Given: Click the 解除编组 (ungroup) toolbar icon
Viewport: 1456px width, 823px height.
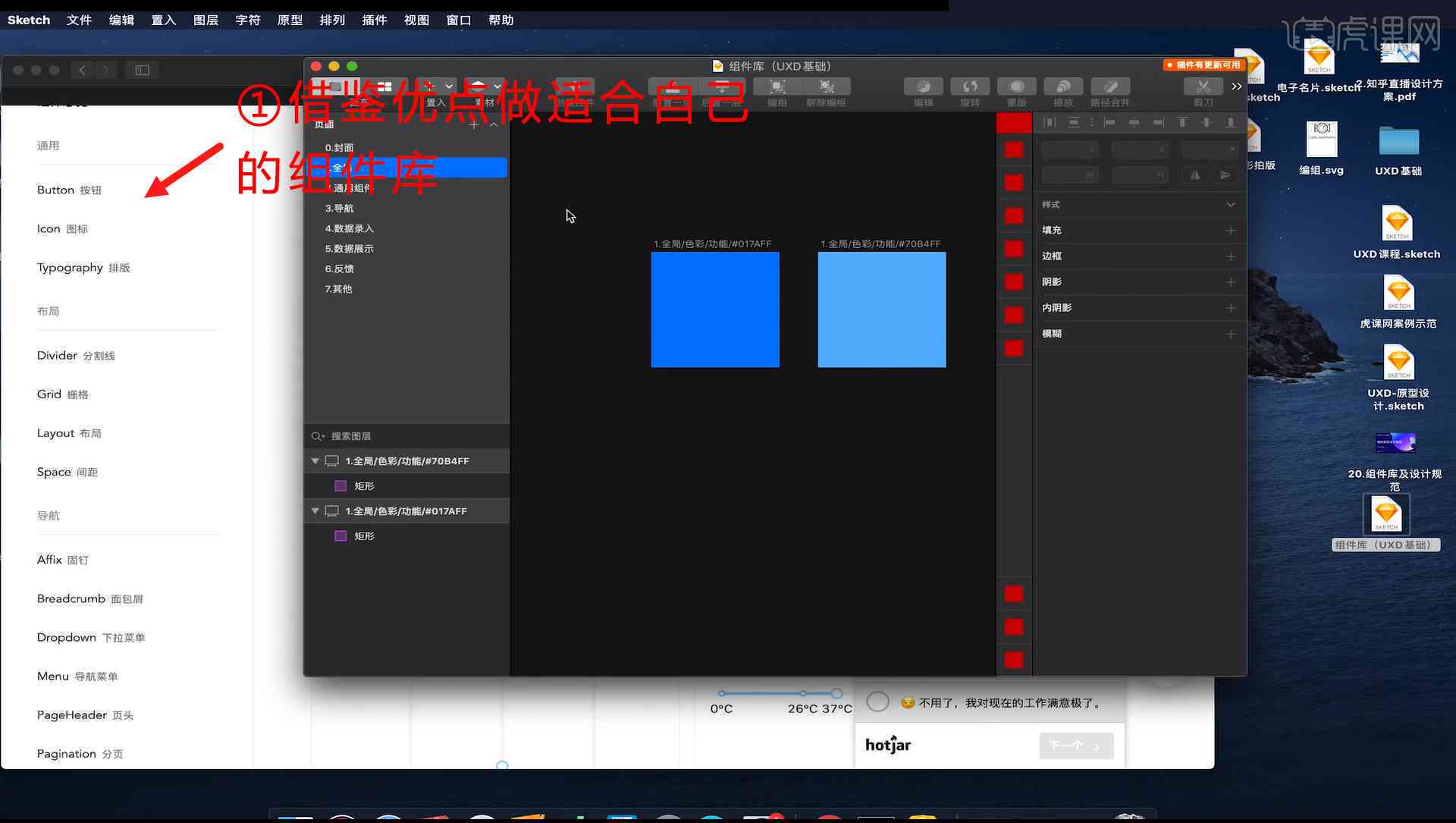Looking at the screenshot, I should [827, 86].
